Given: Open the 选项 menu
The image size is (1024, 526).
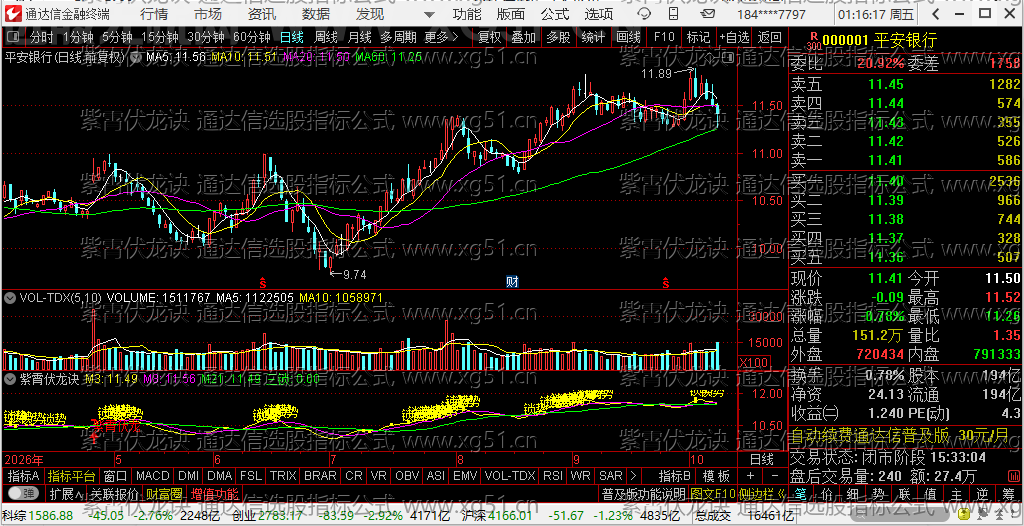Looking at the screenshot, I should tap(599, 14).
